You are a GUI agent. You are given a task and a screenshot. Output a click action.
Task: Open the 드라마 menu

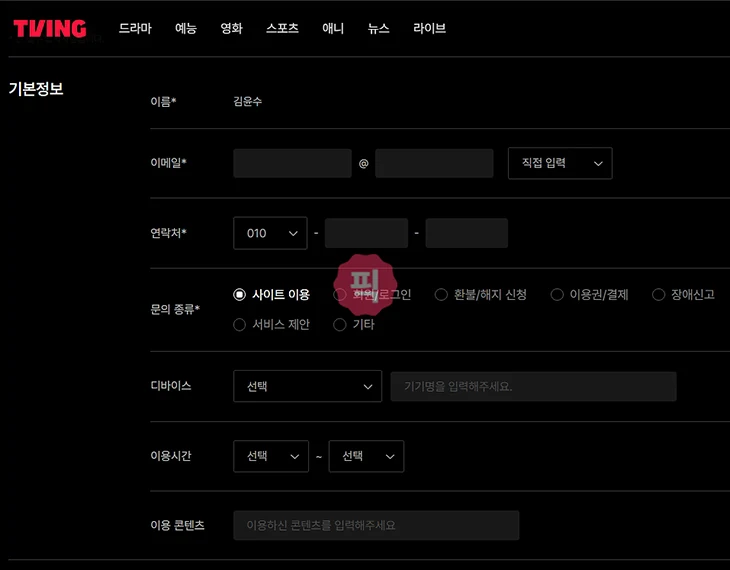point(135,28)
